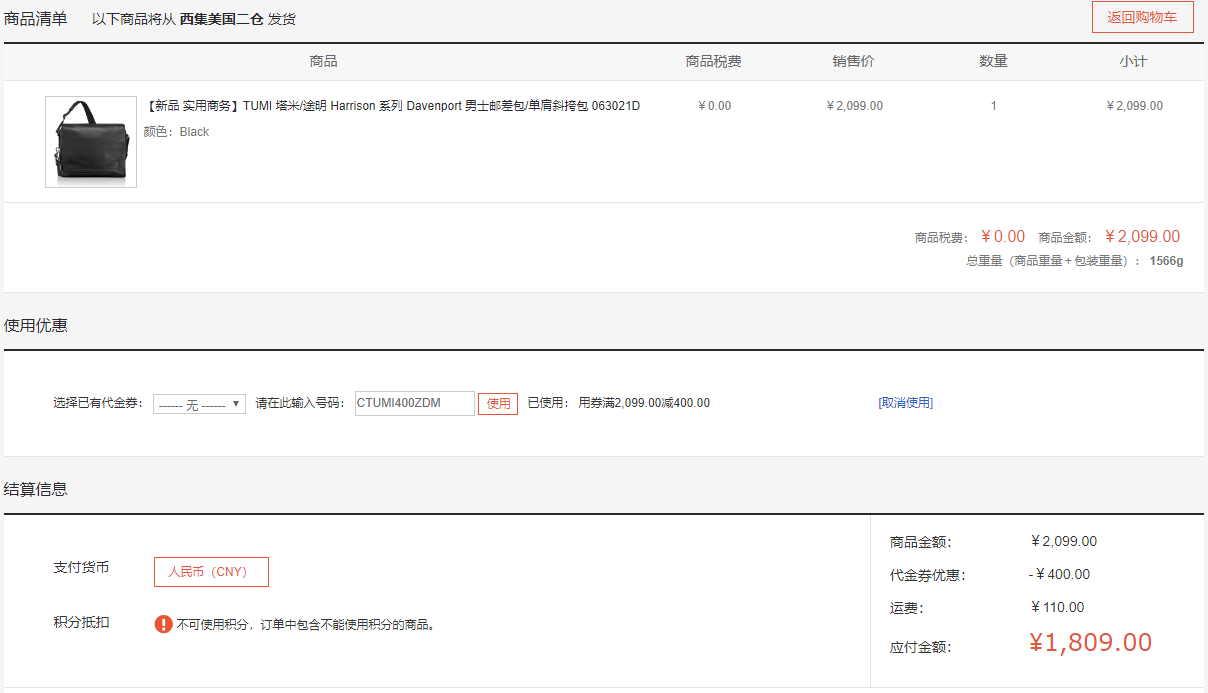The width and height of the screenshot is (1208, 693).
Task: Open the TUMI Harrison Davenport product title link
Action: 392,106
